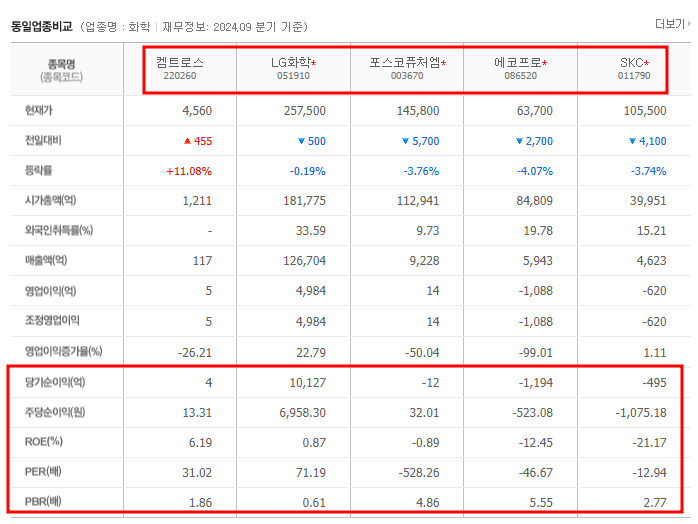Open the SKC 011790 stock link

pyautogui.click(x=634, y=68)
